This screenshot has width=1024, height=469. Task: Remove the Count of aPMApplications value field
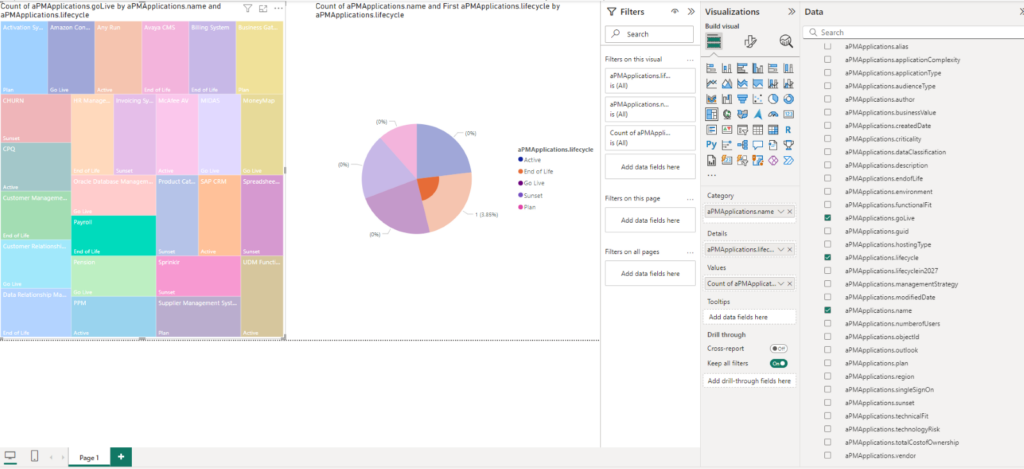(790, 284)
